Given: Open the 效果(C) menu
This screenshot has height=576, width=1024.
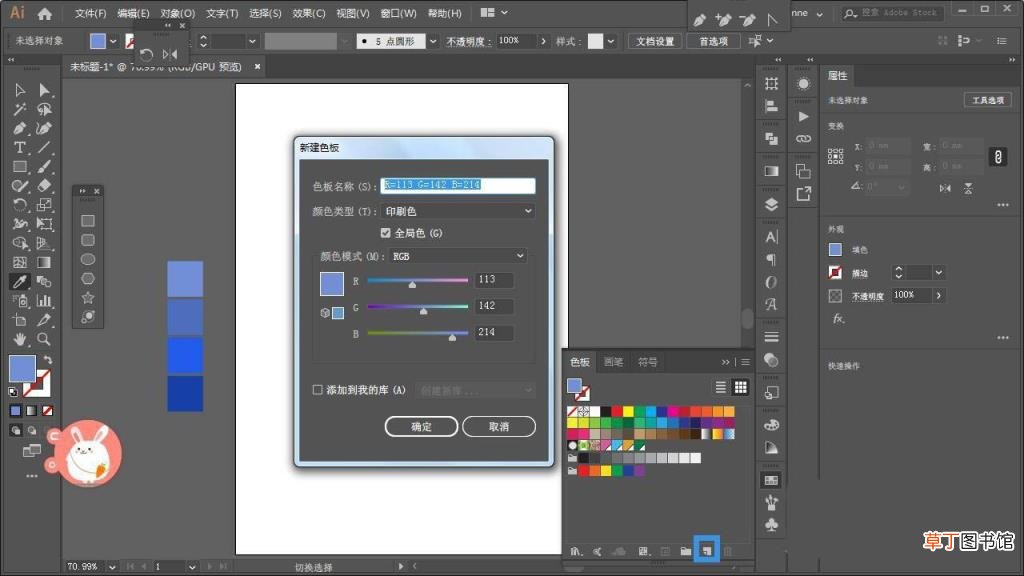Looking at the screenshot, I should (308, 13).
